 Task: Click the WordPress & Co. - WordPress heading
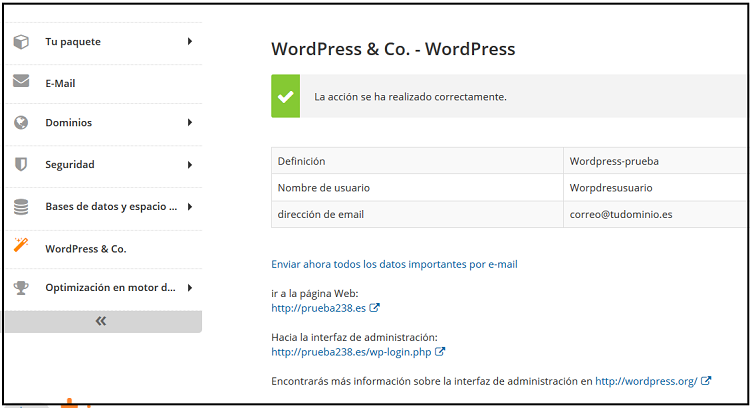393,49
